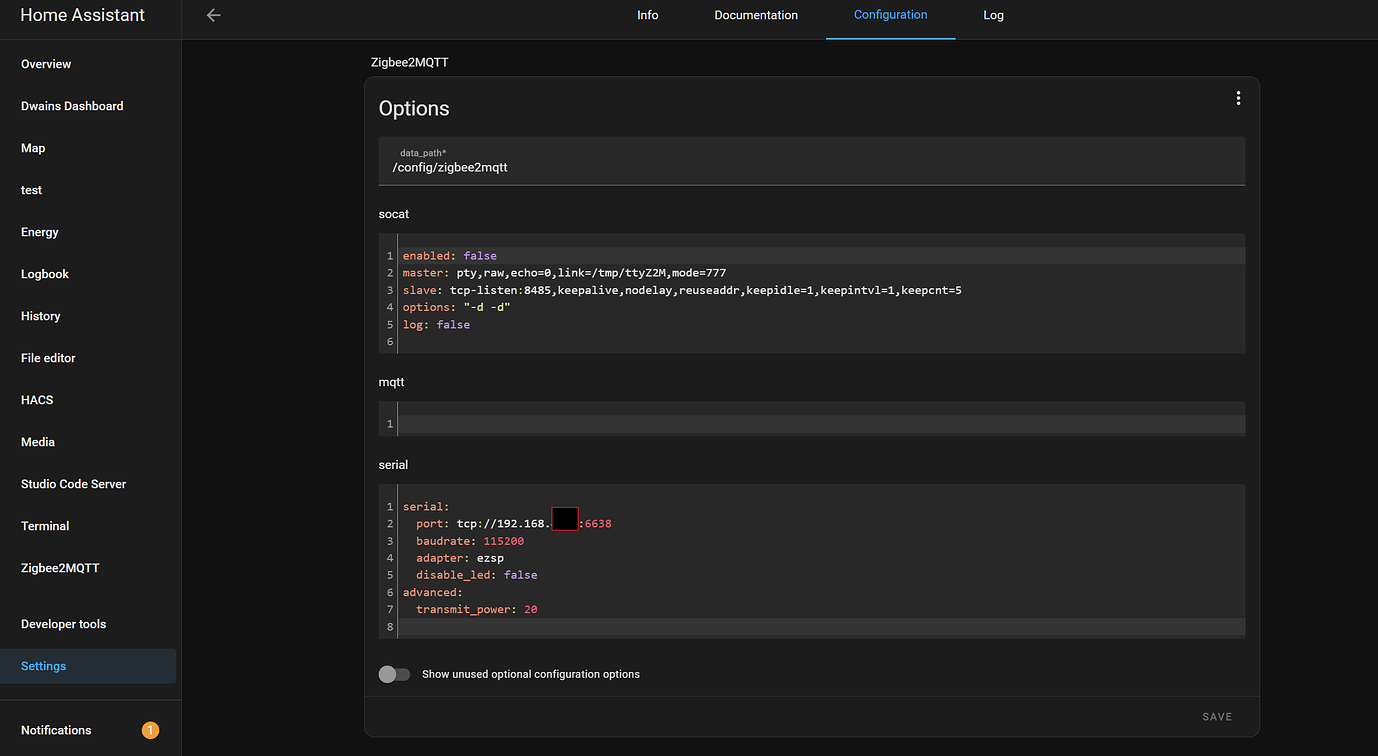
Task: Enable show unused optional configuration options
Action: coord(394,674)
